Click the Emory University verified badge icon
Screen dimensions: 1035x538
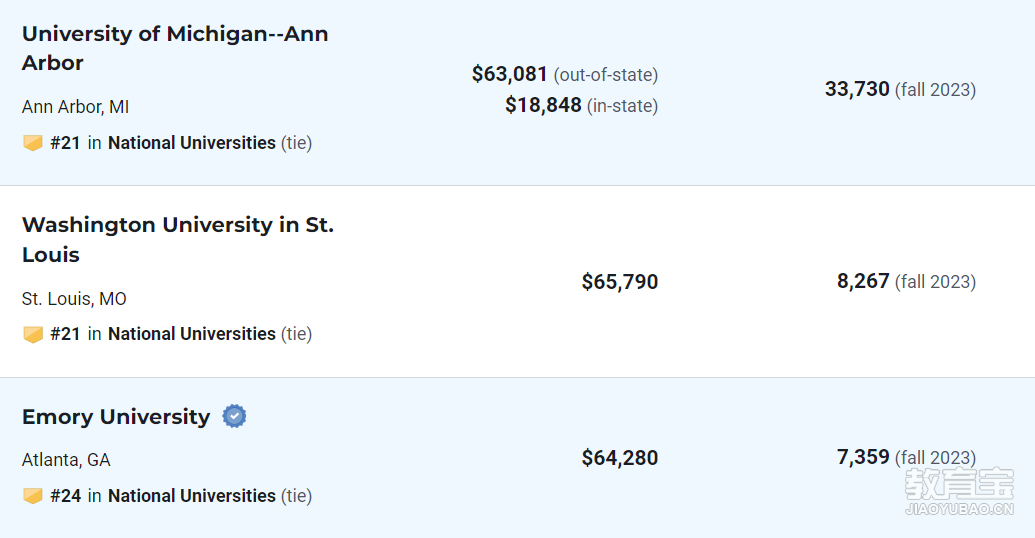click(x=234, y=417)
